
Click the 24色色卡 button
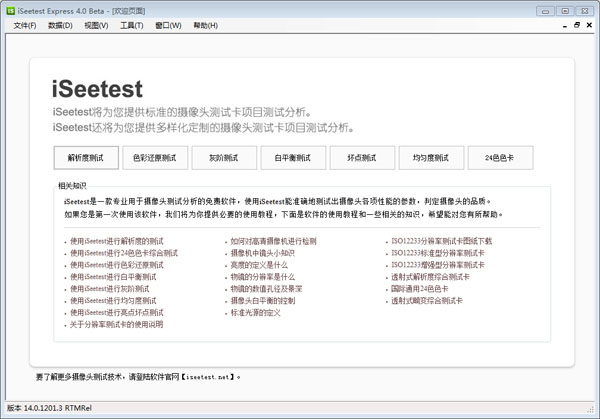tap(500, 158)
